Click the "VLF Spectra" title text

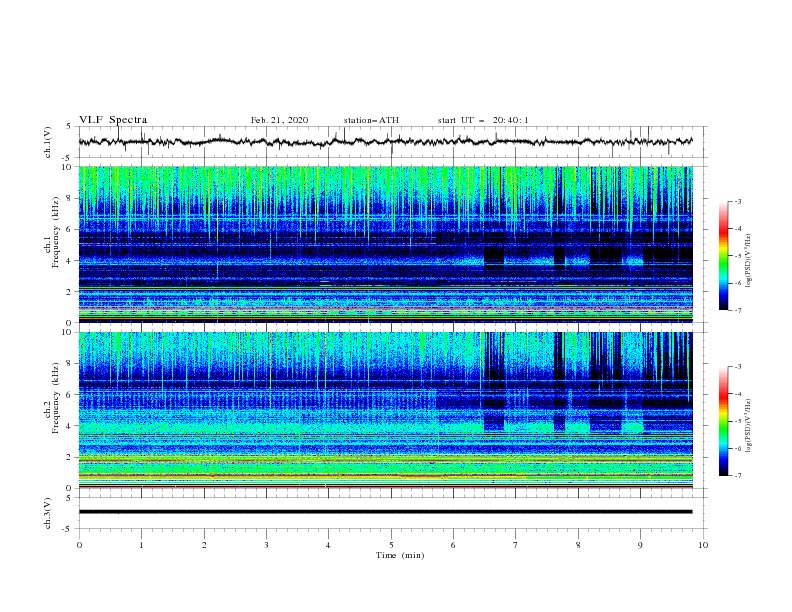click(x=113, y=120)
